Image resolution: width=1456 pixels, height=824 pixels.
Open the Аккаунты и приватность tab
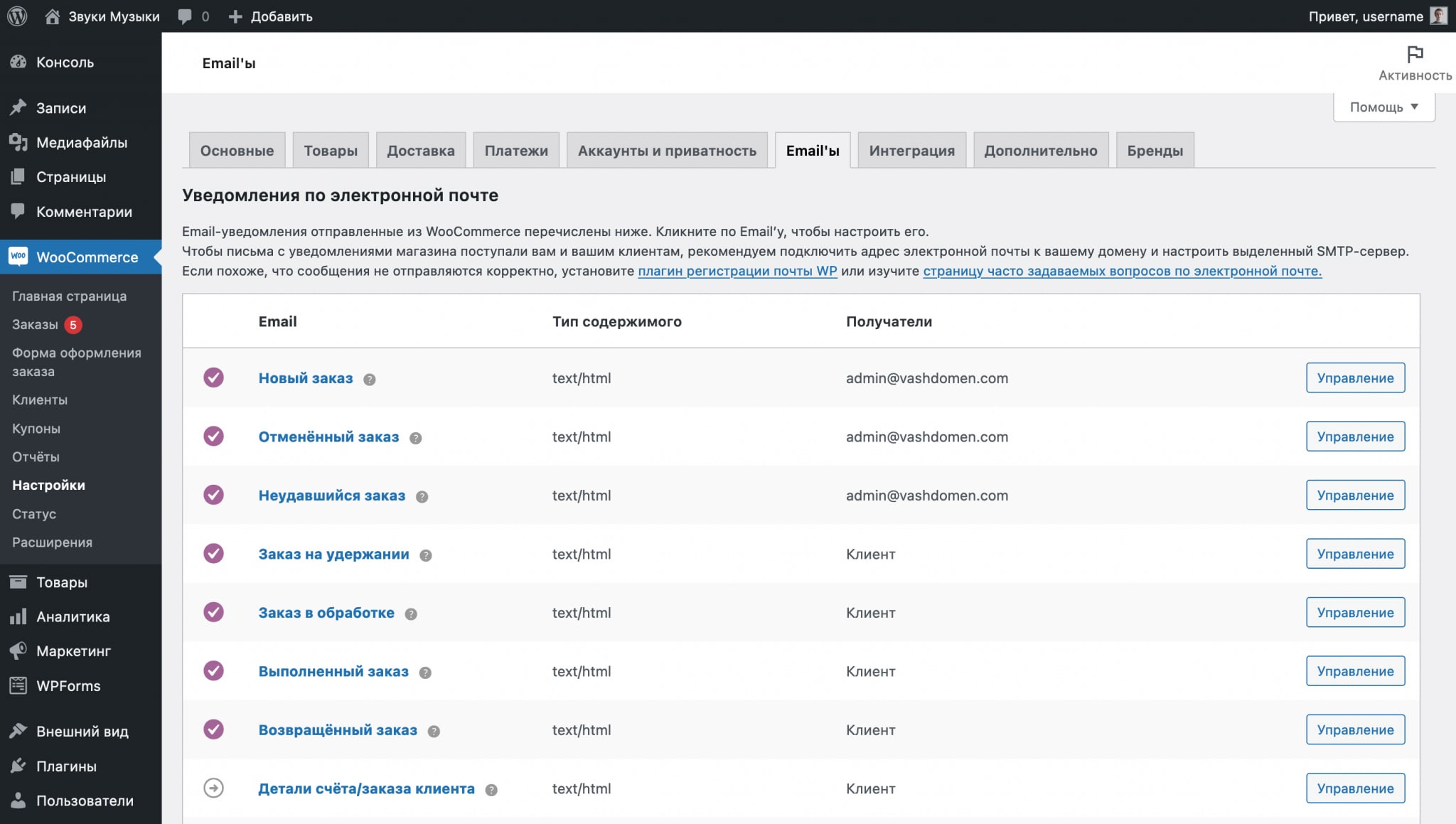pos(667,150)
